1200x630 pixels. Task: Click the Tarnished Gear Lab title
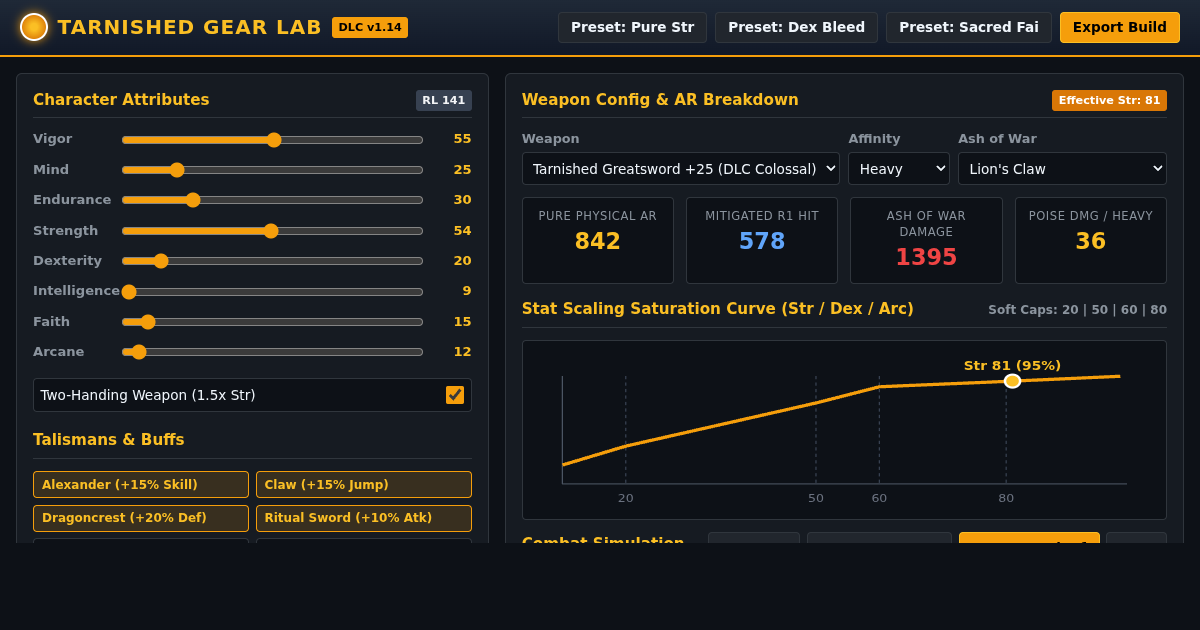pyautogui.click(x=190, y=27)
